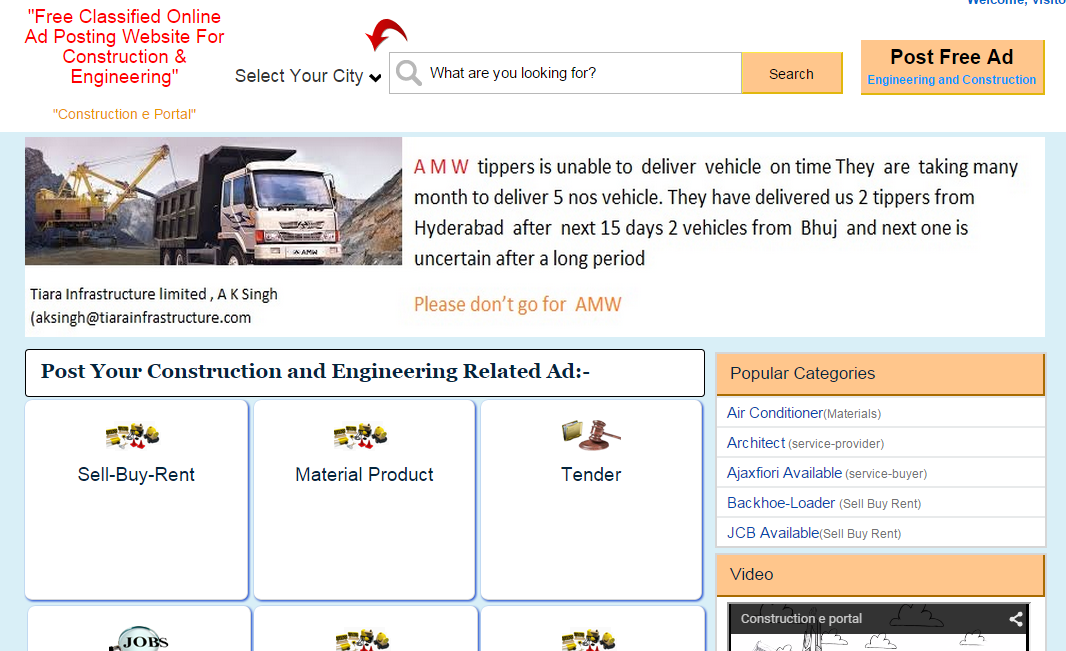
Task: Open the Jobs category icon
Action: (139, 639)
